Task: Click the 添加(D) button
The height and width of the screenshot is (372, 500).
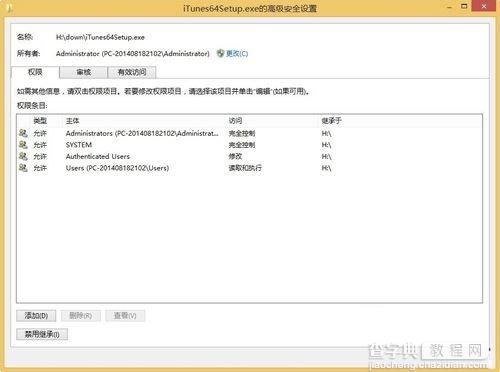Action: (x=36, y=315)
